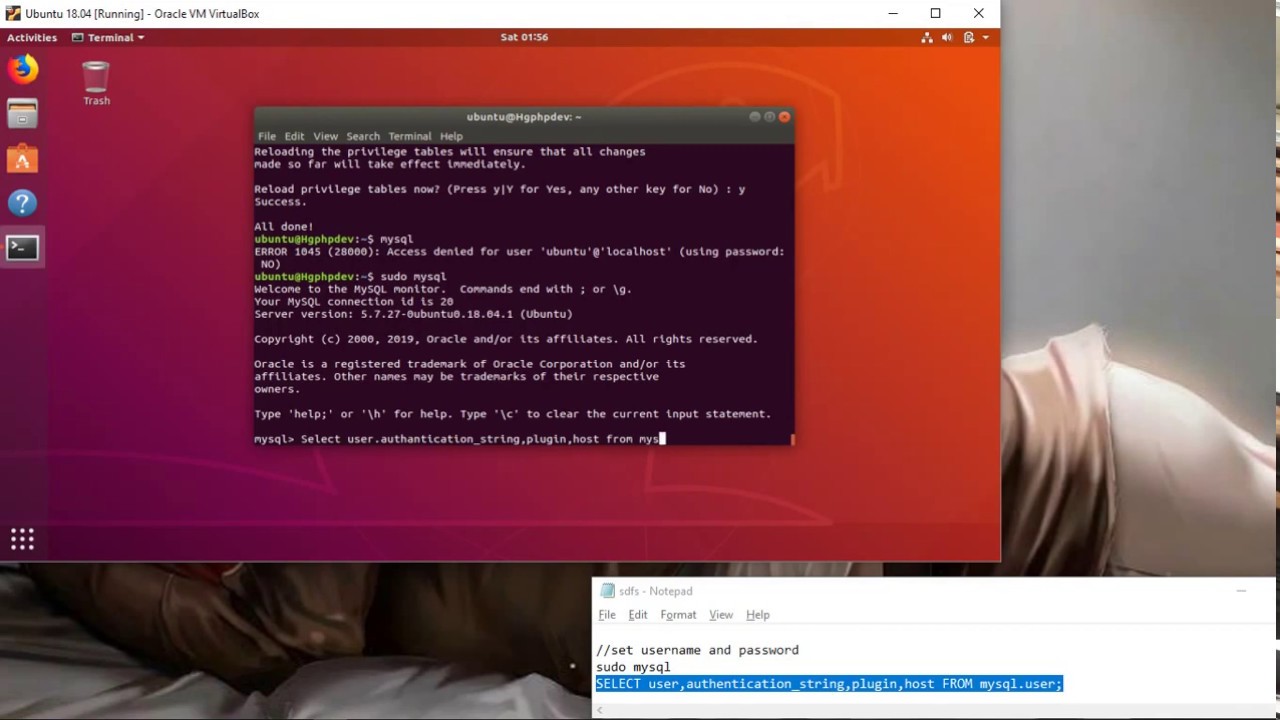Open the Activities overview
The width and height of the screenshot is (1280, 720).
pos(32,37)
